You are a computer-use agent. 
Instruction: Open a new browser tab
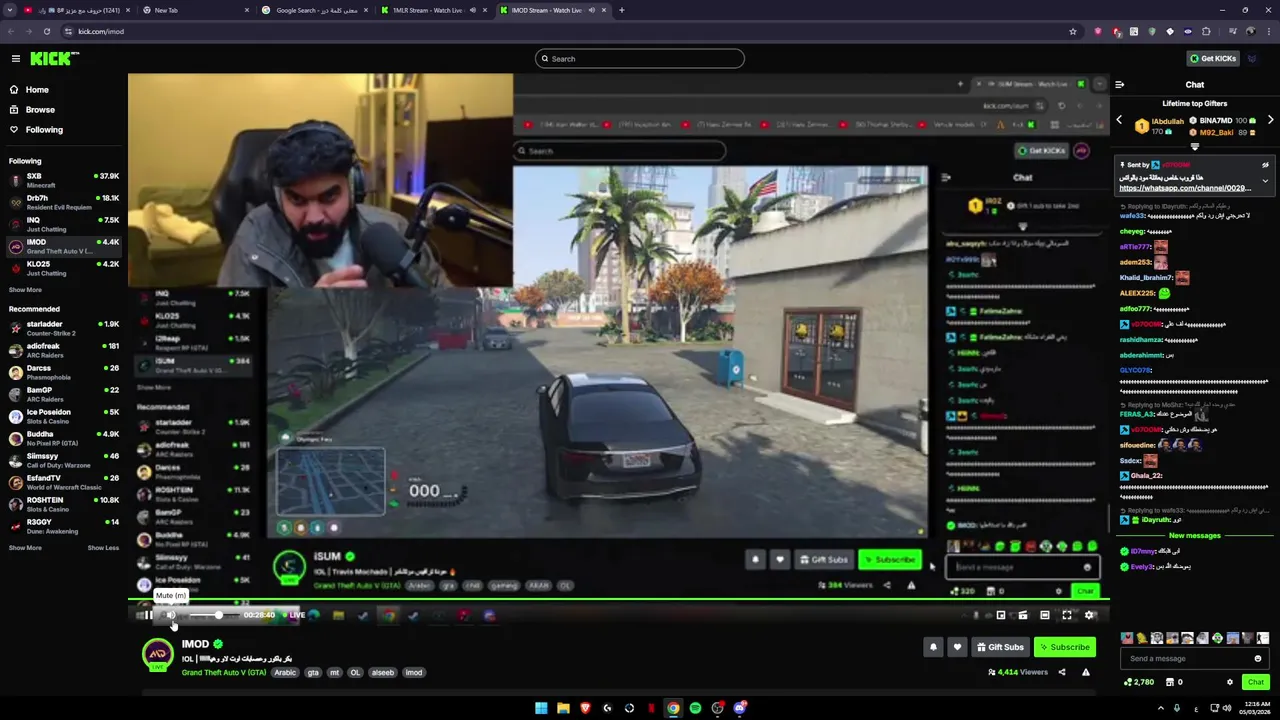click(621, 10)
